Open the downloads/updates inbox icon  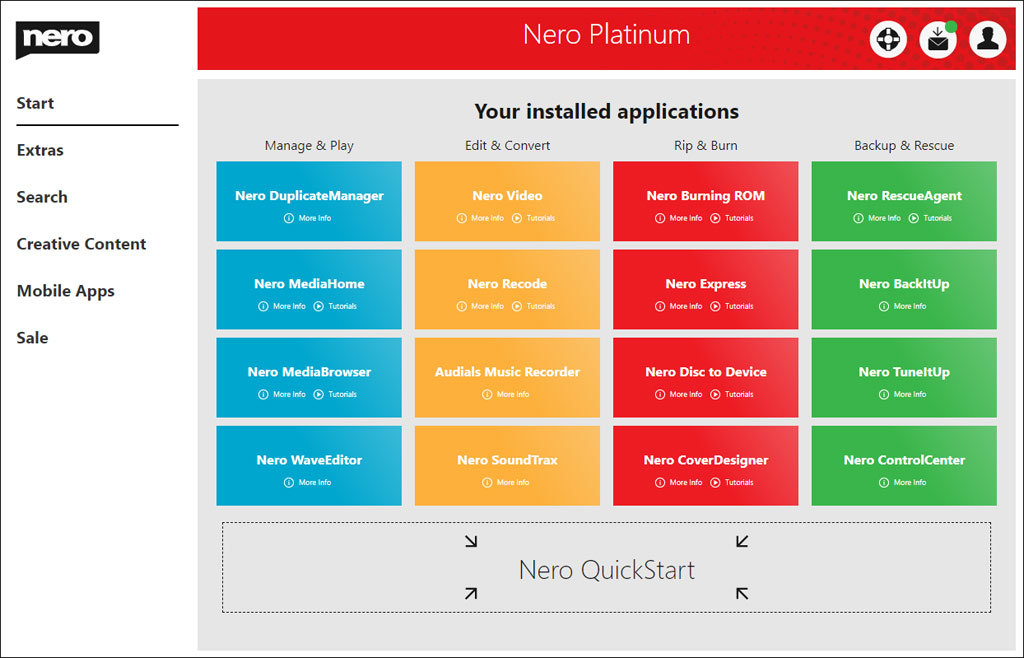[937, 39]
